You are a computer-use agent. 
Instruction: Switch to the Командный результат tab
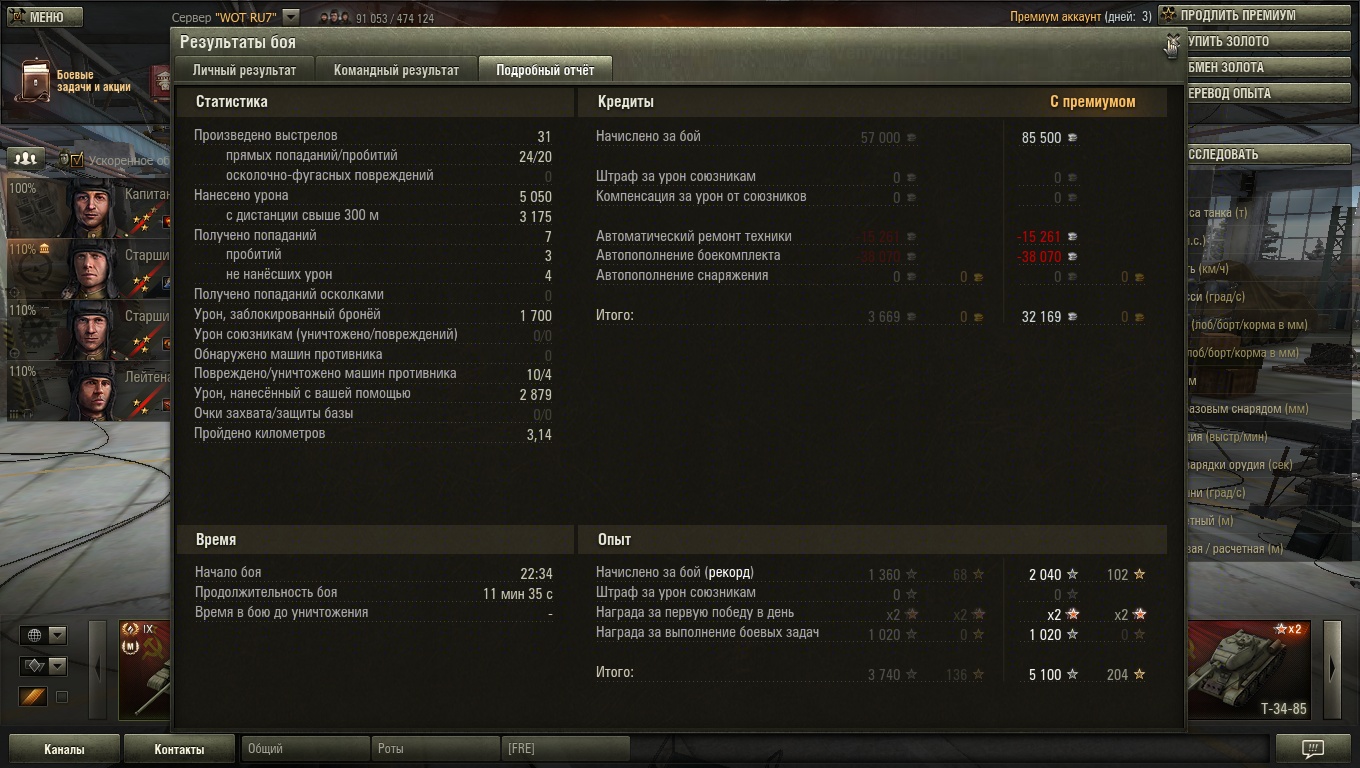point(396,70)
